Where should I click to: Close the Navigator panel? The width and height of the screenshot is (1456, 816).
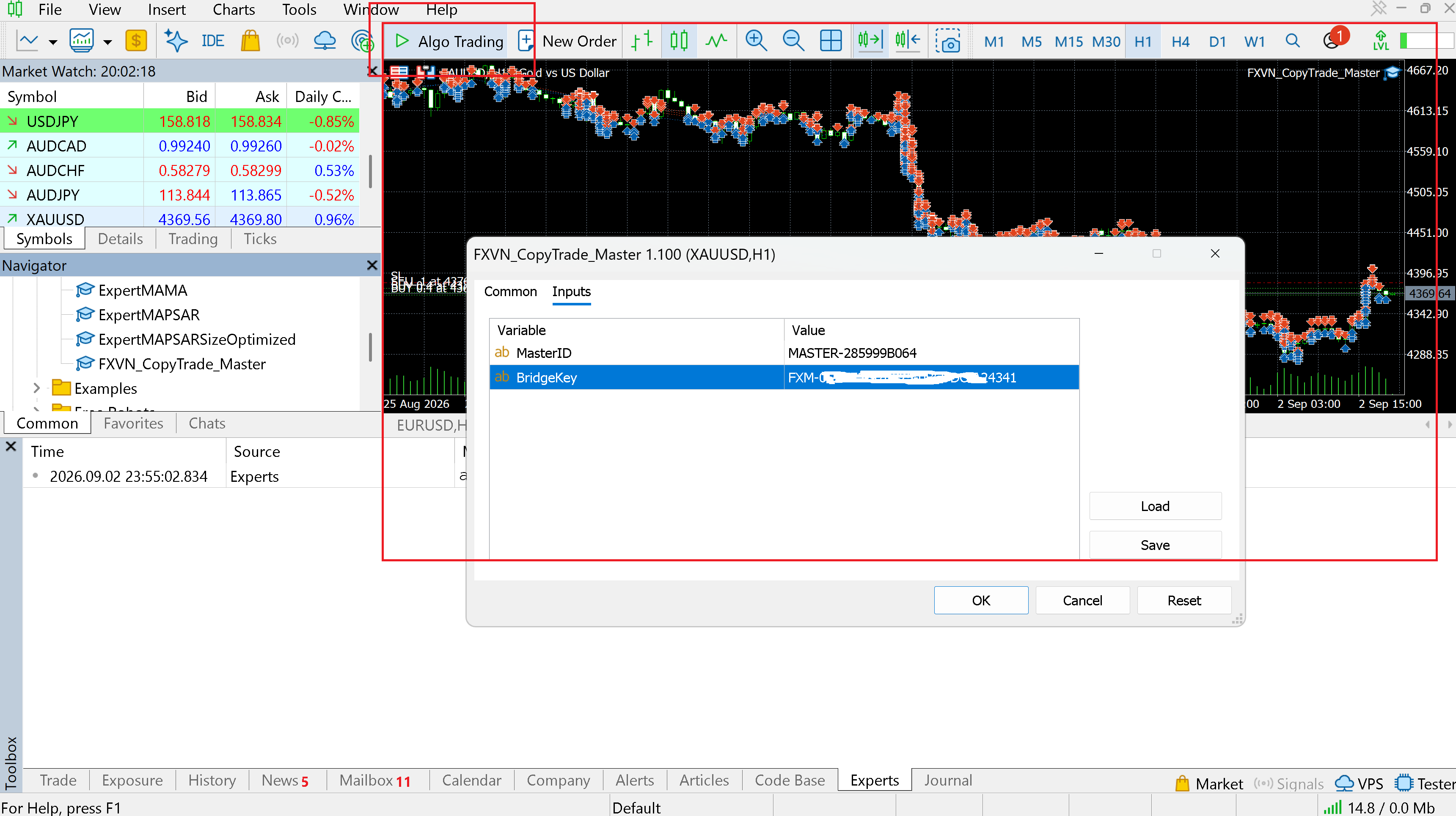point(372,265)
